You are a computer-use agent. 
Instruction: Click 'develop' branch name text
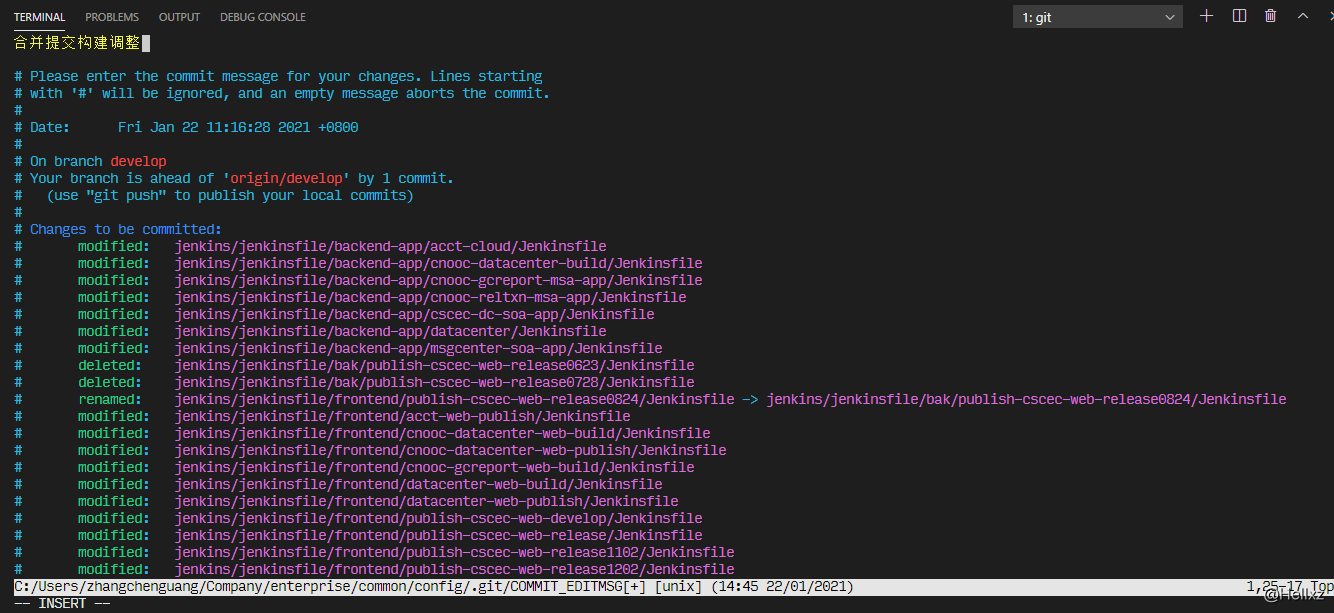click(x=138, y=161)
